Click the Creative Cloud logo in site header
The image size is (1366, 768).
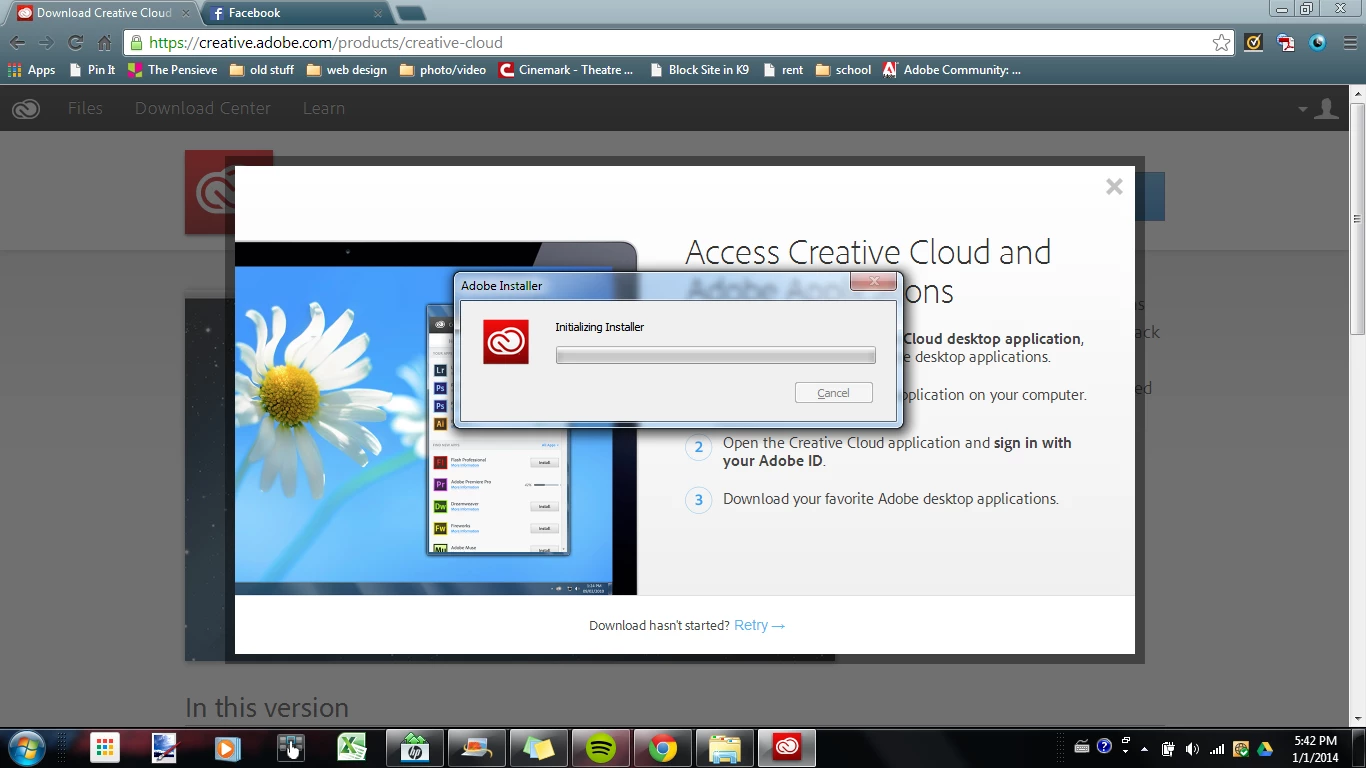coord(26,108)
